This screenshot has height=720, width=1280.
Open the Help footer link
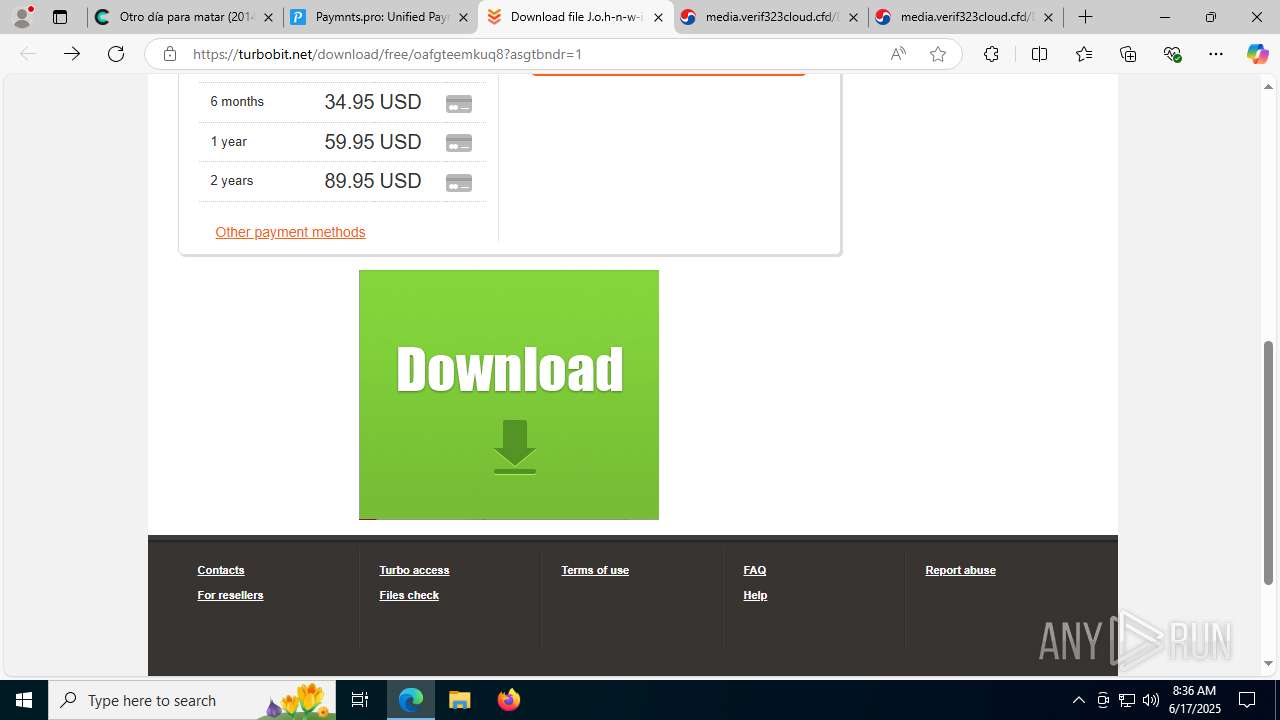tap(755, 595)
